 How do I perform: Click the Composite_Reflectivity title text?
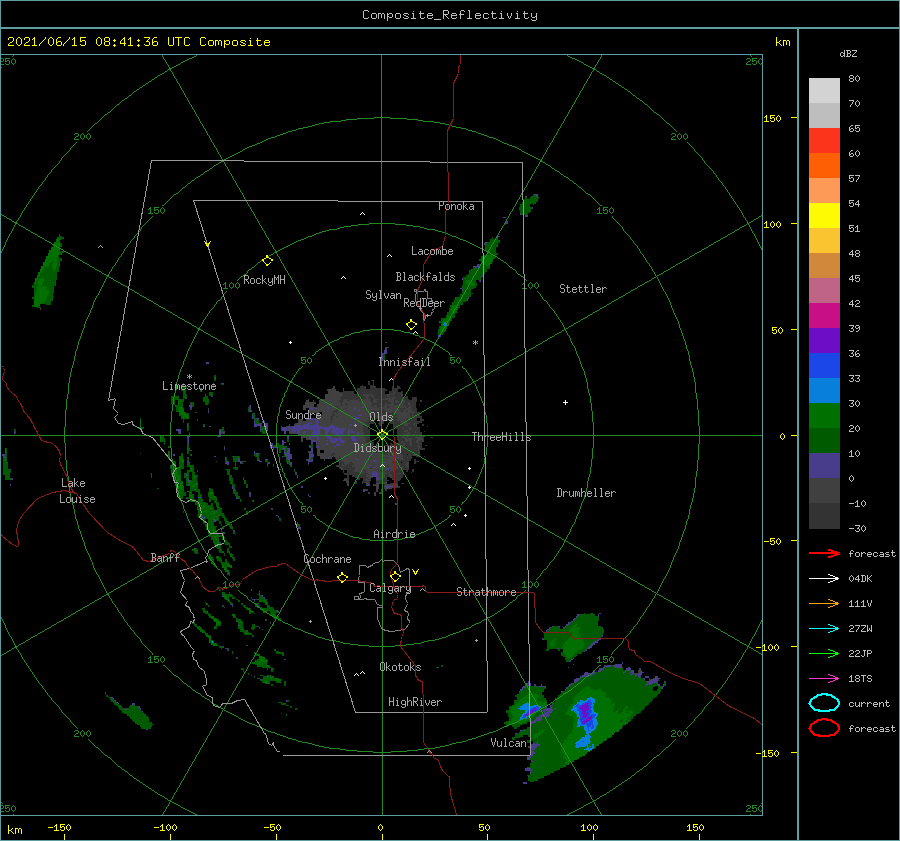click(450, 15)
